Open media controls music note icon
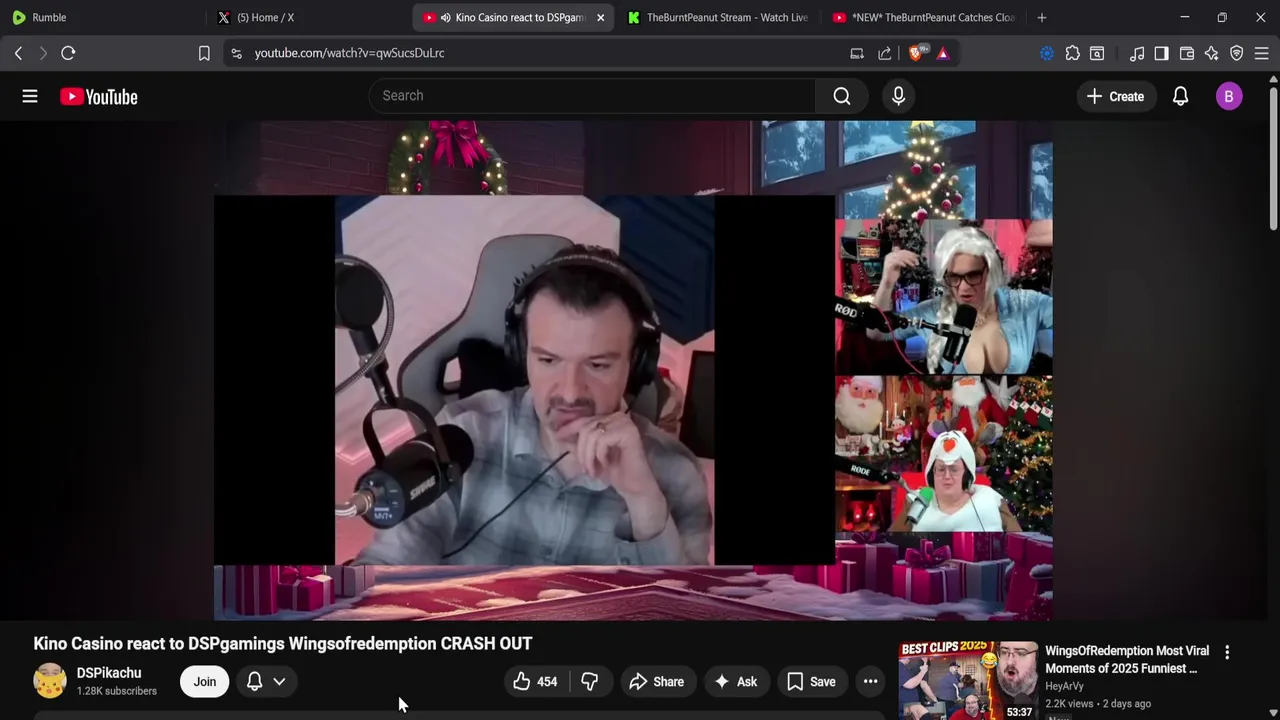Screen dimensions: 1280x720 click(x=1137, y=53)
